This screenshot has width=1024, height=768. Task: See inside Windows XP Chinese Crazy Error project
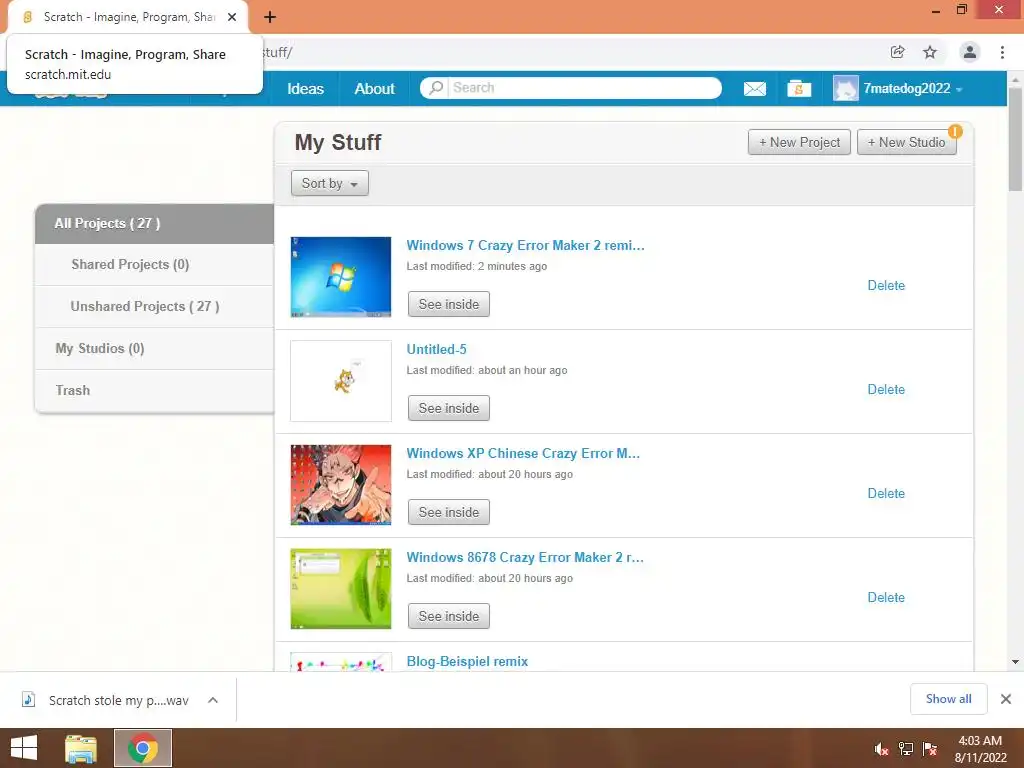coord(449,512)
